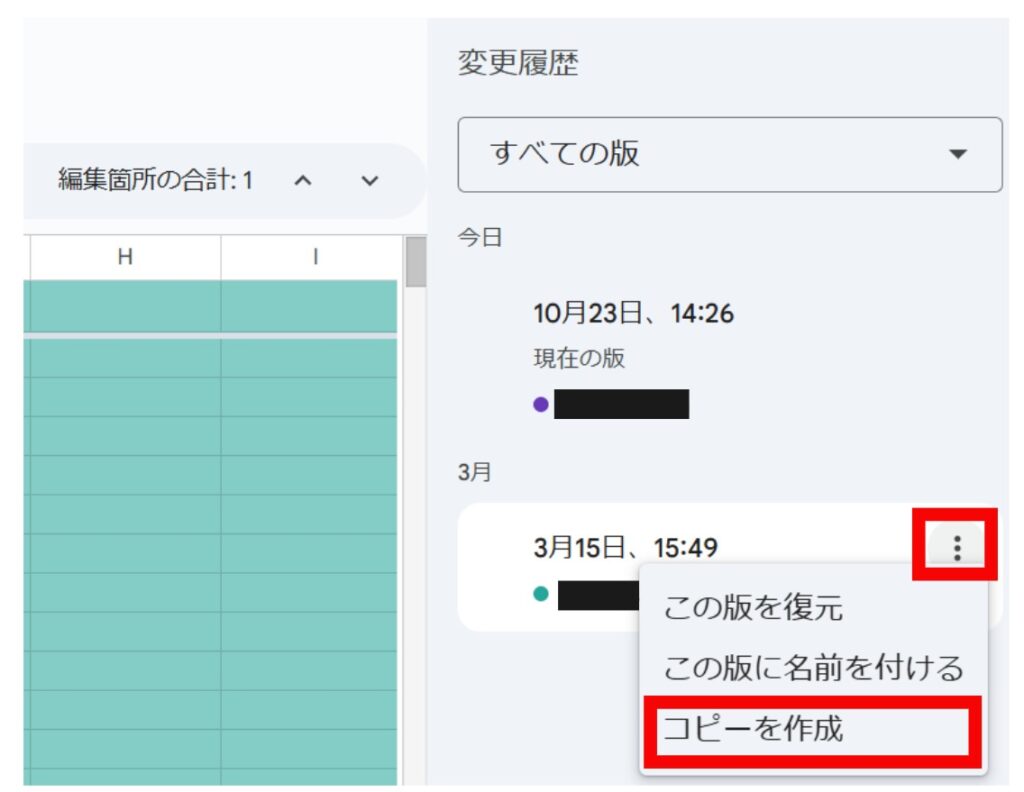Click the teal editor dot under 3月15日

coord(541,594)
